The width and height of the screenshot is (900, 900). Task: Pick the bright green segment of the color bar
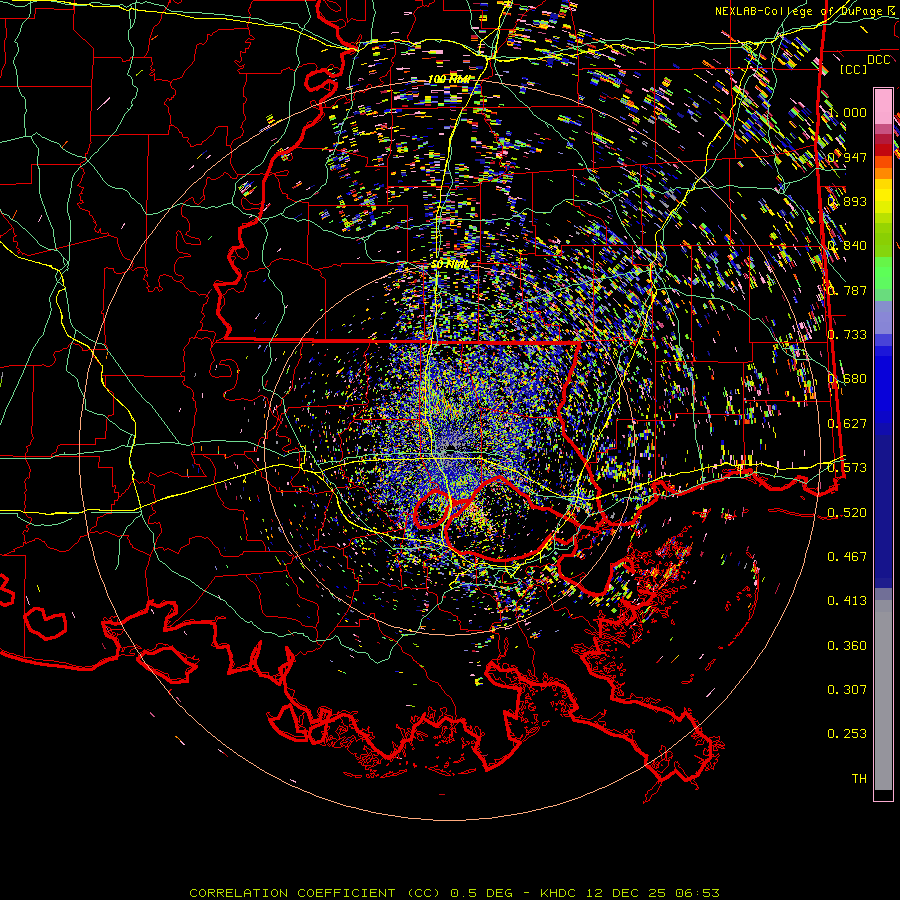883,273
